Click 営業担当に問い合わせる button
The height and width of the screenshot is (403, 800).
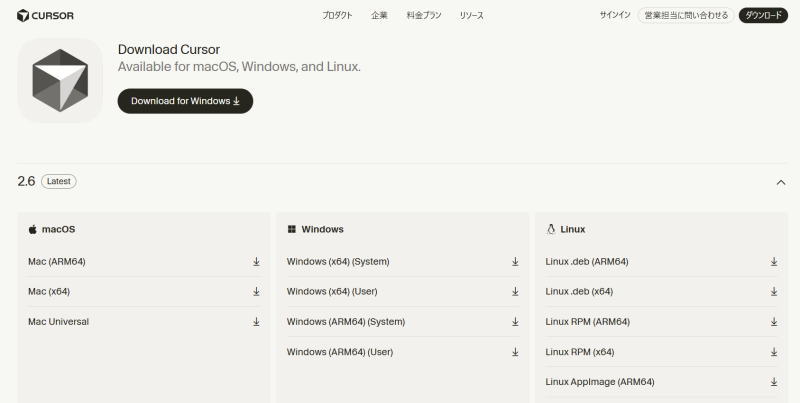tap(685, 15)
